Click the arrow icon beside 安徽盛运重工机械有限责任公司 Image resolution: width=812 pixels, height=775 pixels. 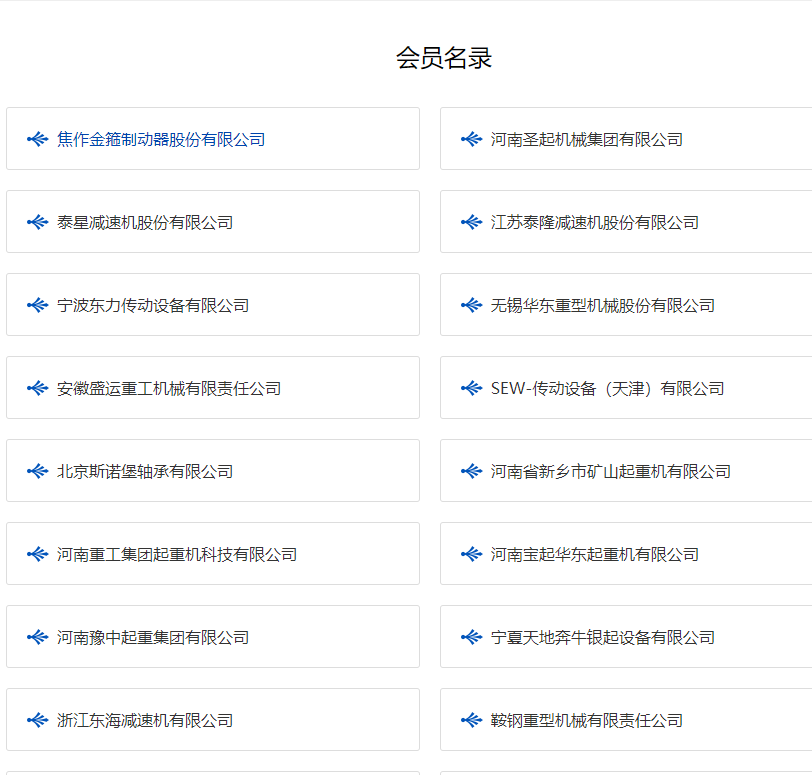pos(38,388)
